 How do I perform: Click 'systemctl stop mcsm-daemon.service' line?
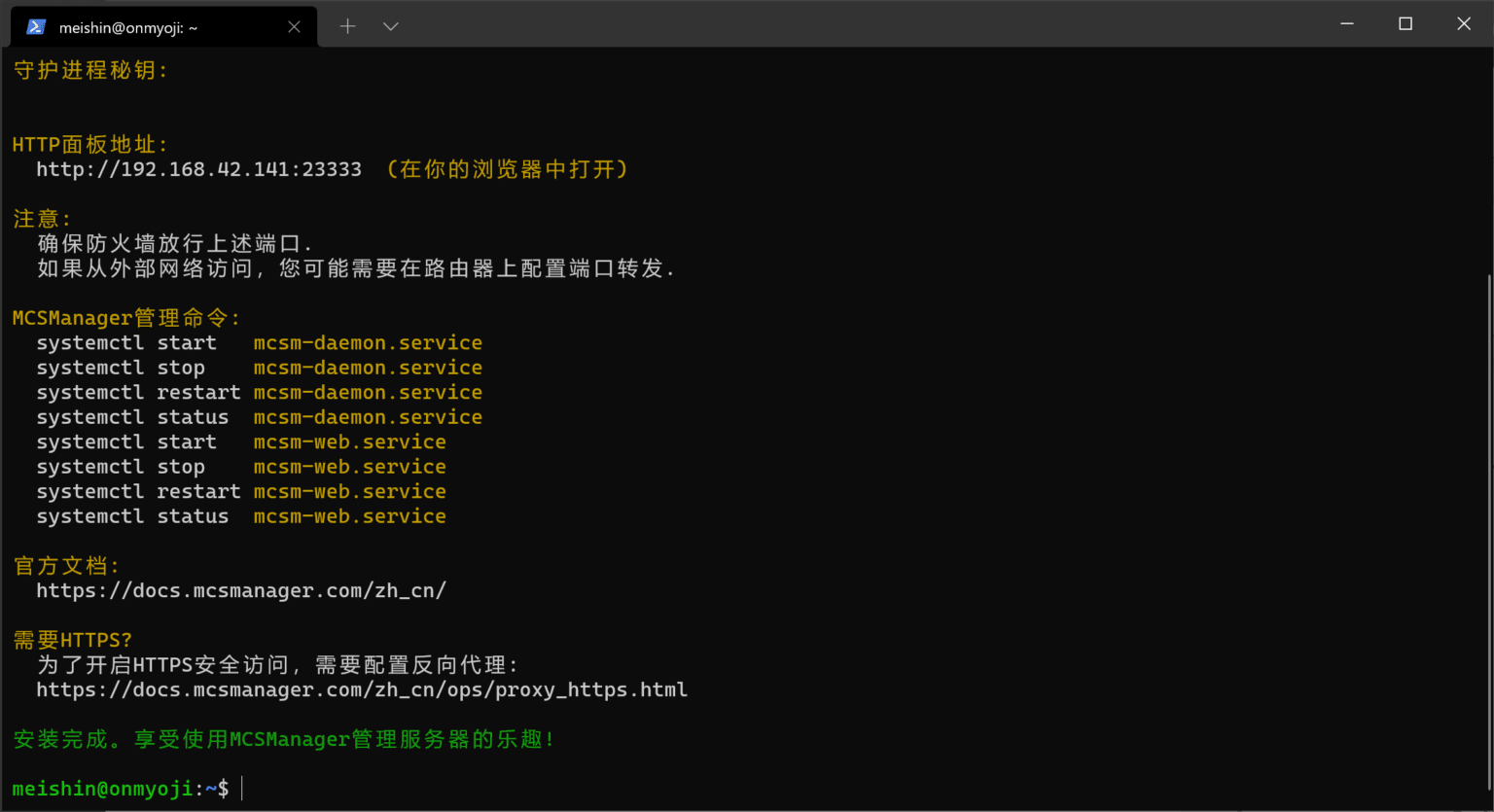click(260, 368)
